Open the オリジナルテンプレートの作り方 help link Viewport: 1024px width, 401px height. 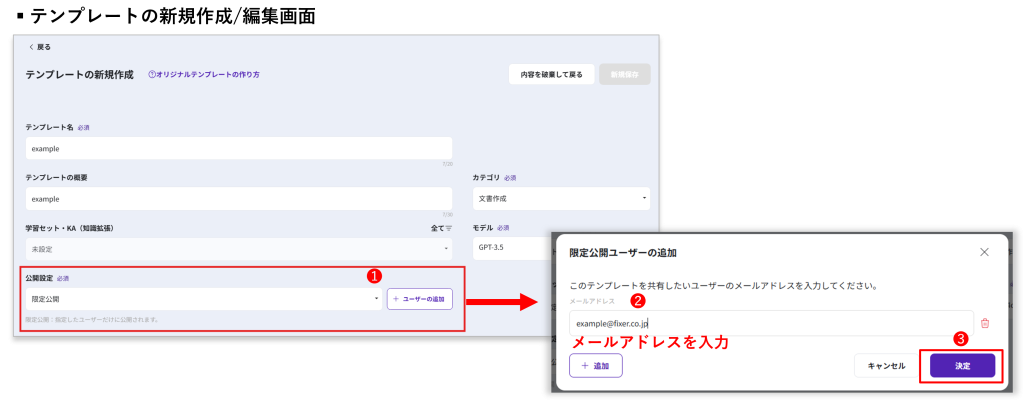coord(204,75)
